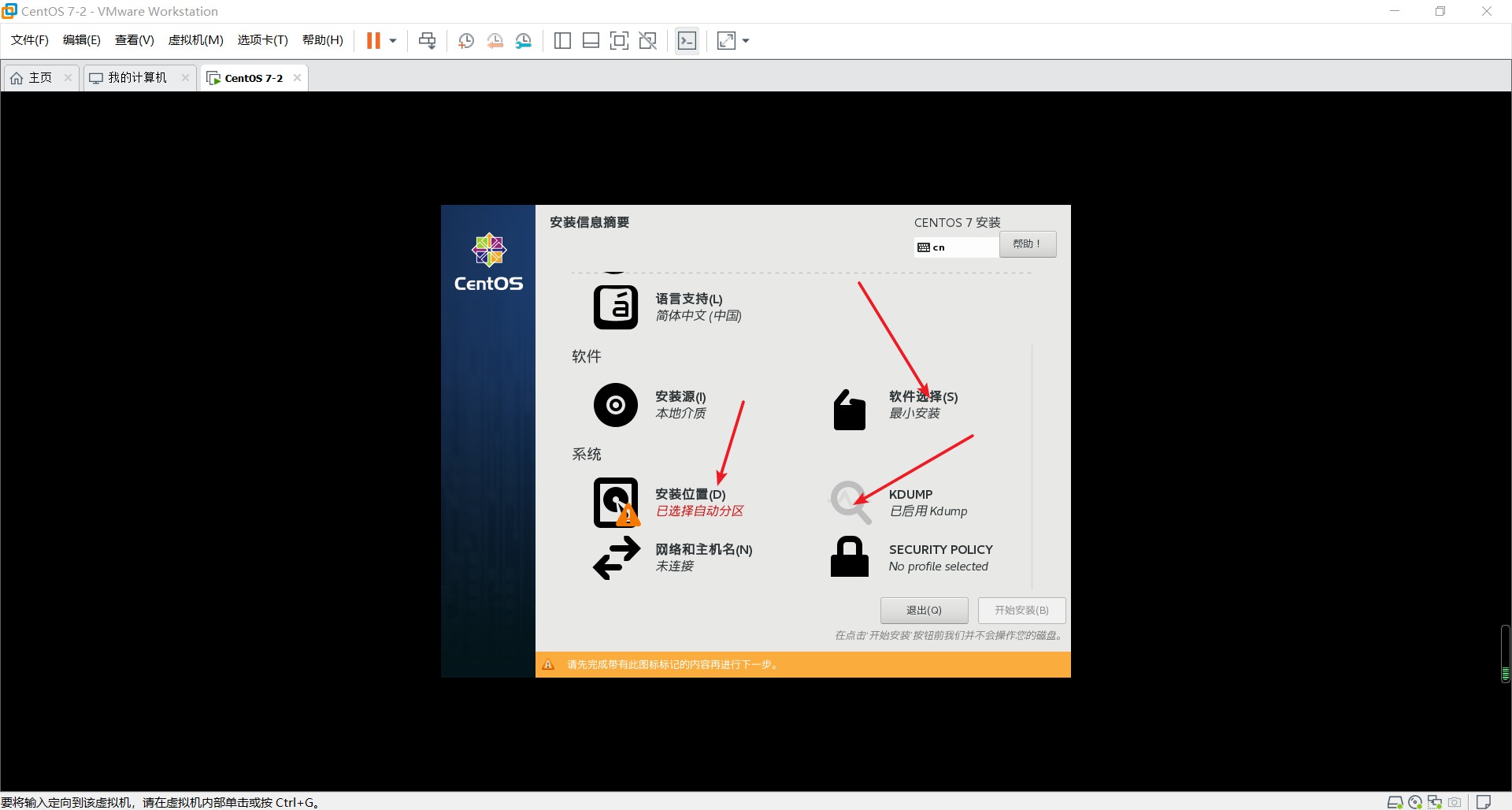Click the 开始安装(B) button
Viewport: 1512px width, 810px height.
(1022, 611)
